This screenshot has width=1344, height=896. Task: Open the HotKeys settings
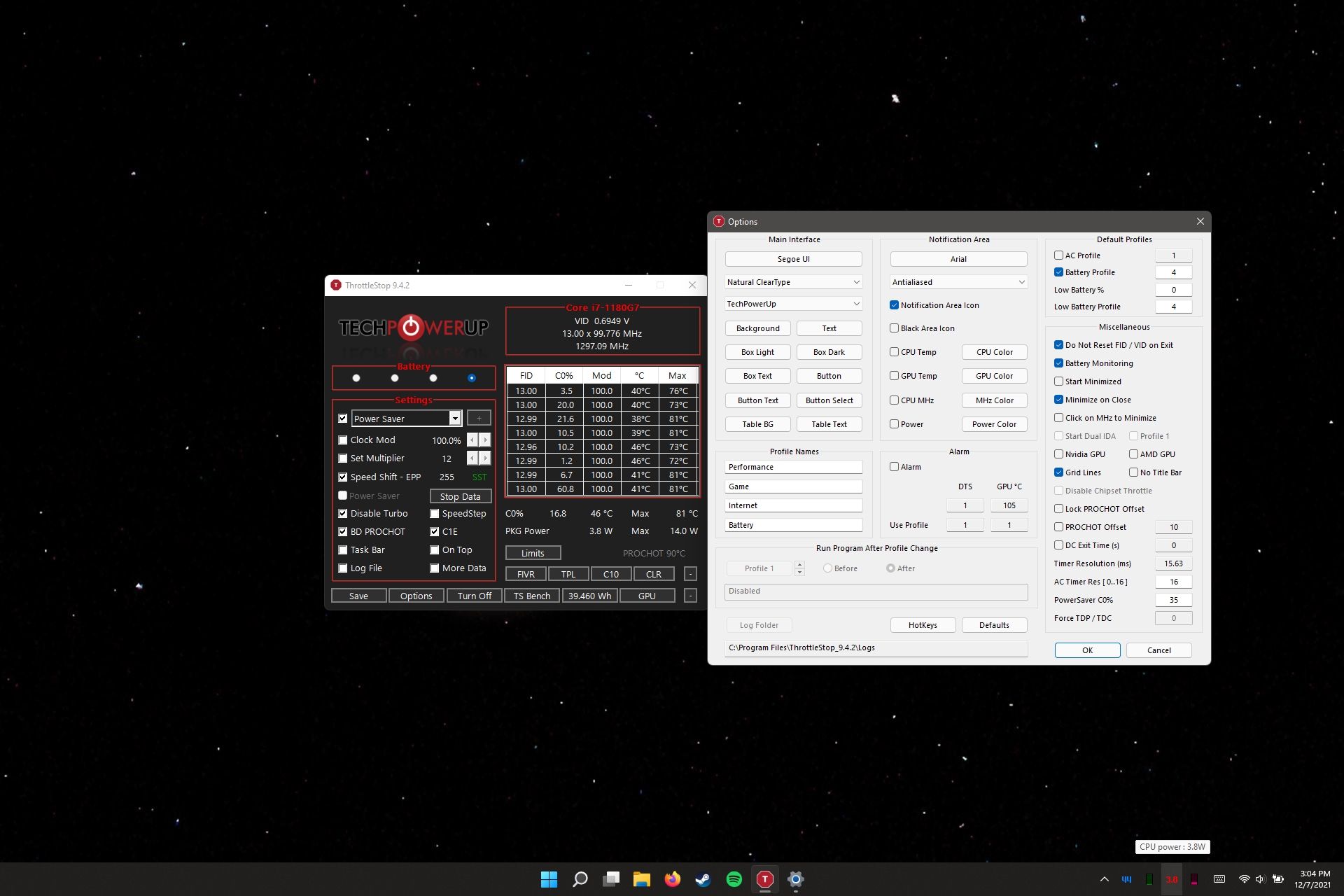[922, 625]
